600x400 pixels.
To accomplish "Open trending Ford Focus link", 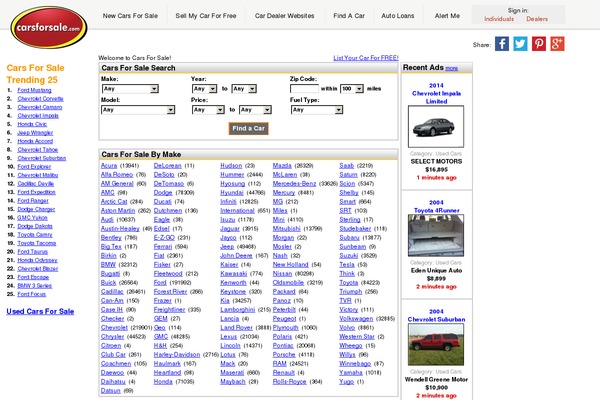I will coord(31,294).
